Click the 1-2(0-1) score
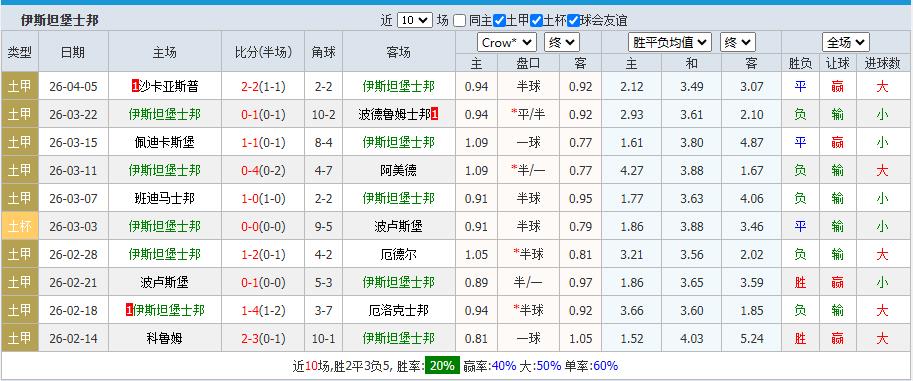This screenshot has height=381, width=913. pyautogui.click(x=263, y=255)
